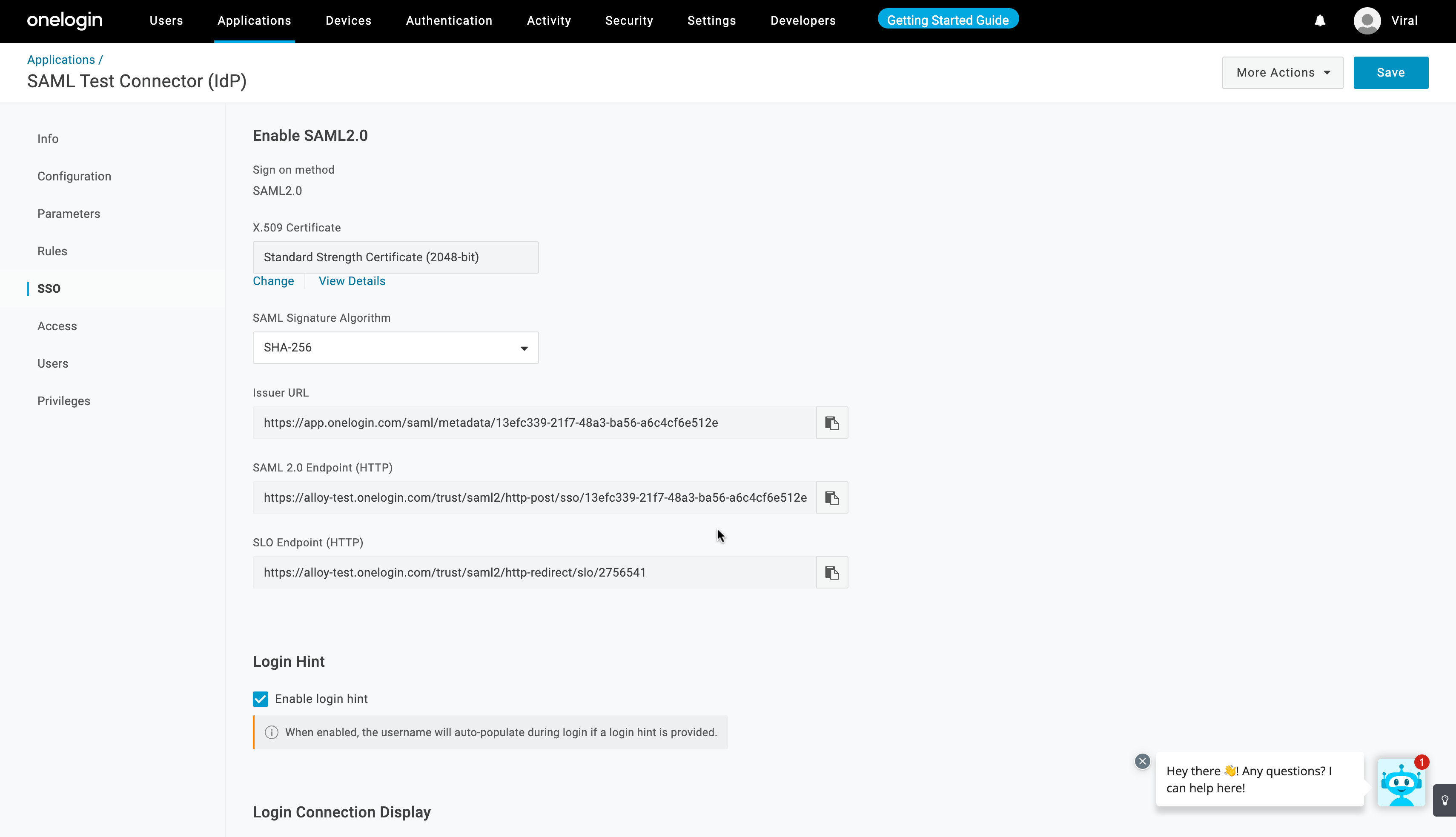Open the Developers menu
The width and height of the screenshot is (1456, 837).
[803, 21]
